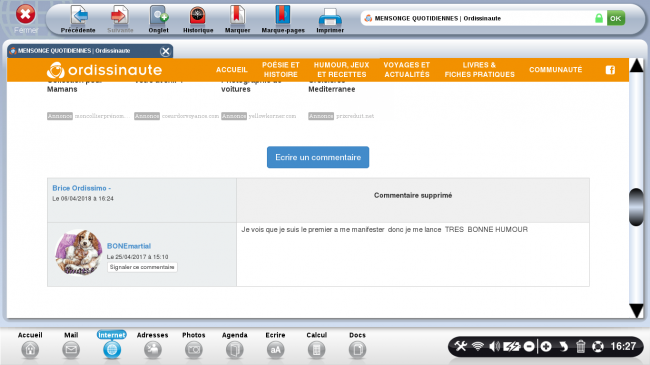Click the Wi-Fi status icon
Image resolution: width=650 pixels, height=365 pixels.
478,346
